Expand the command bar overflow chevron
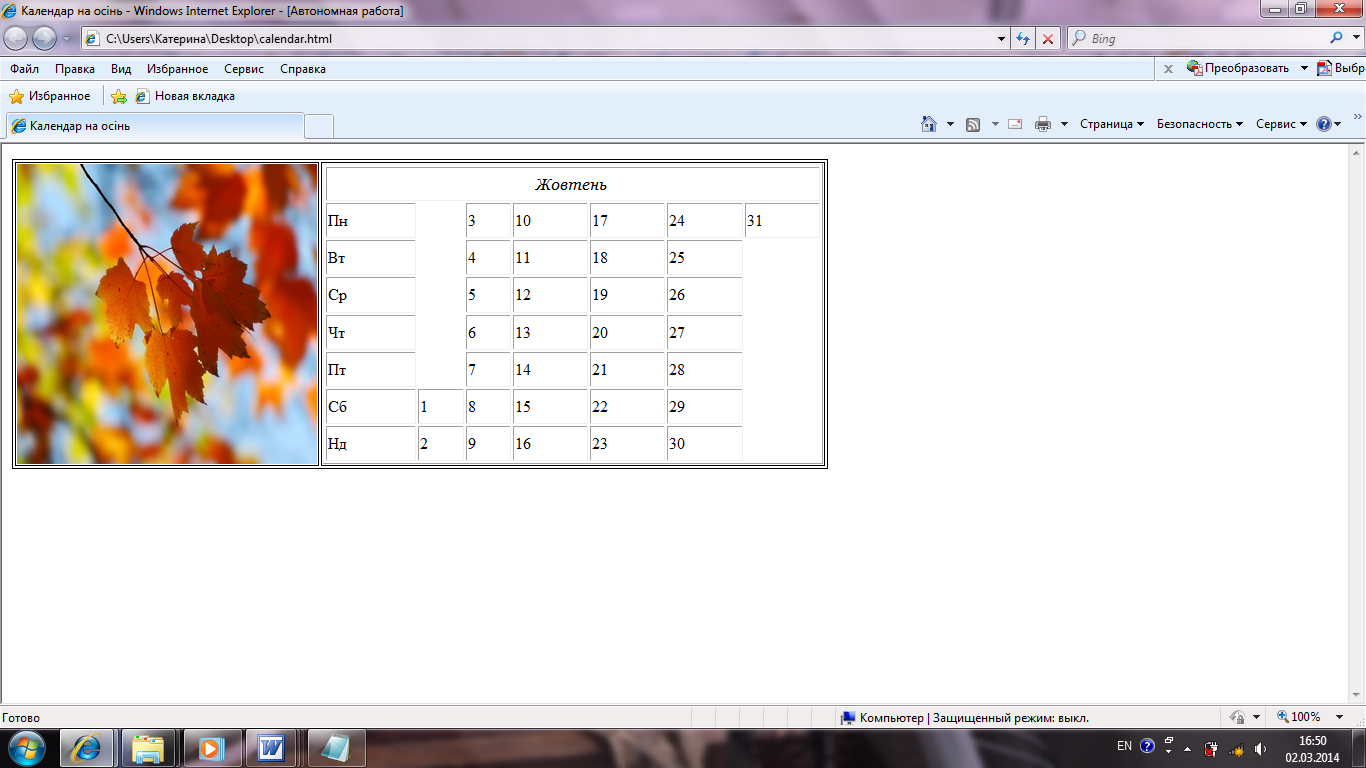The image size is (1366, 768). tap(1357, 117)
